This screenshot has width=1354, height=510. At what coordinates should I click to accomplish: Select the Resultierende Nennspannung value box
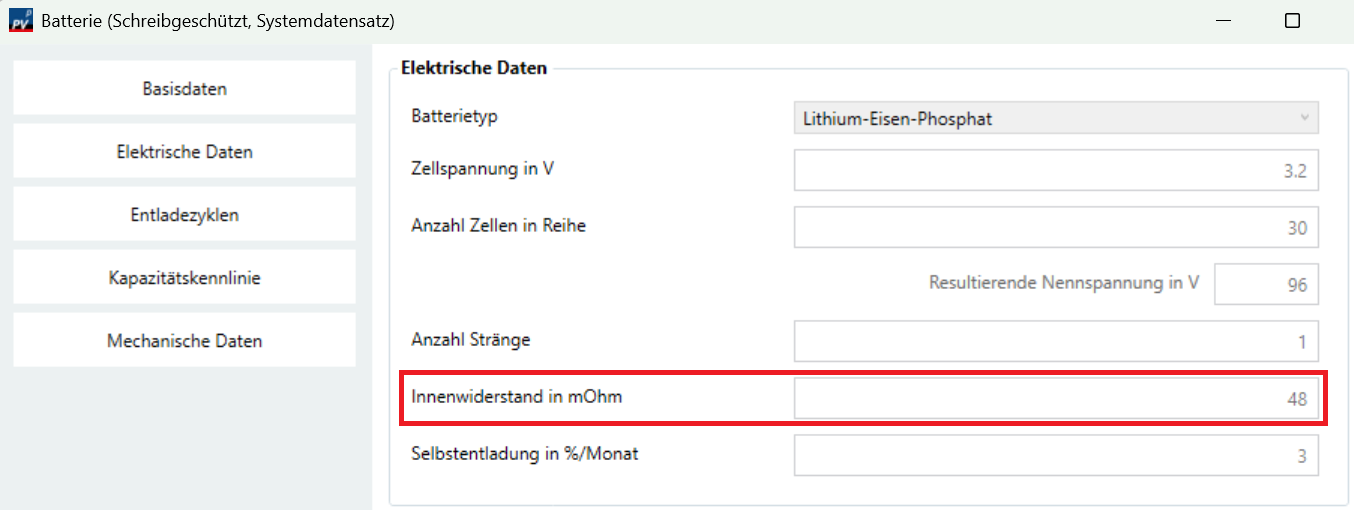click(x=1266, y=285)
